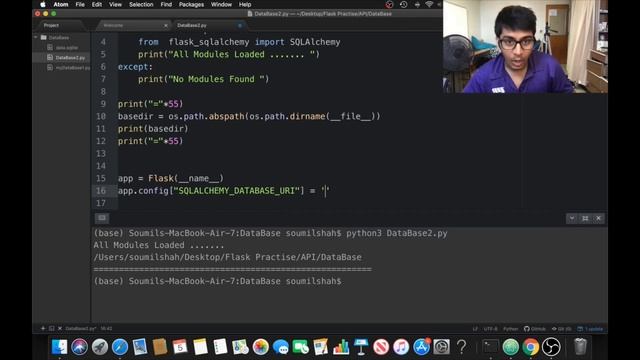Image resolution: width=640 pixels, height=360 pixels.
Task: Click the UTF-8 encoding in status bar
Action: pyautogui.click(x=490, y=329)
